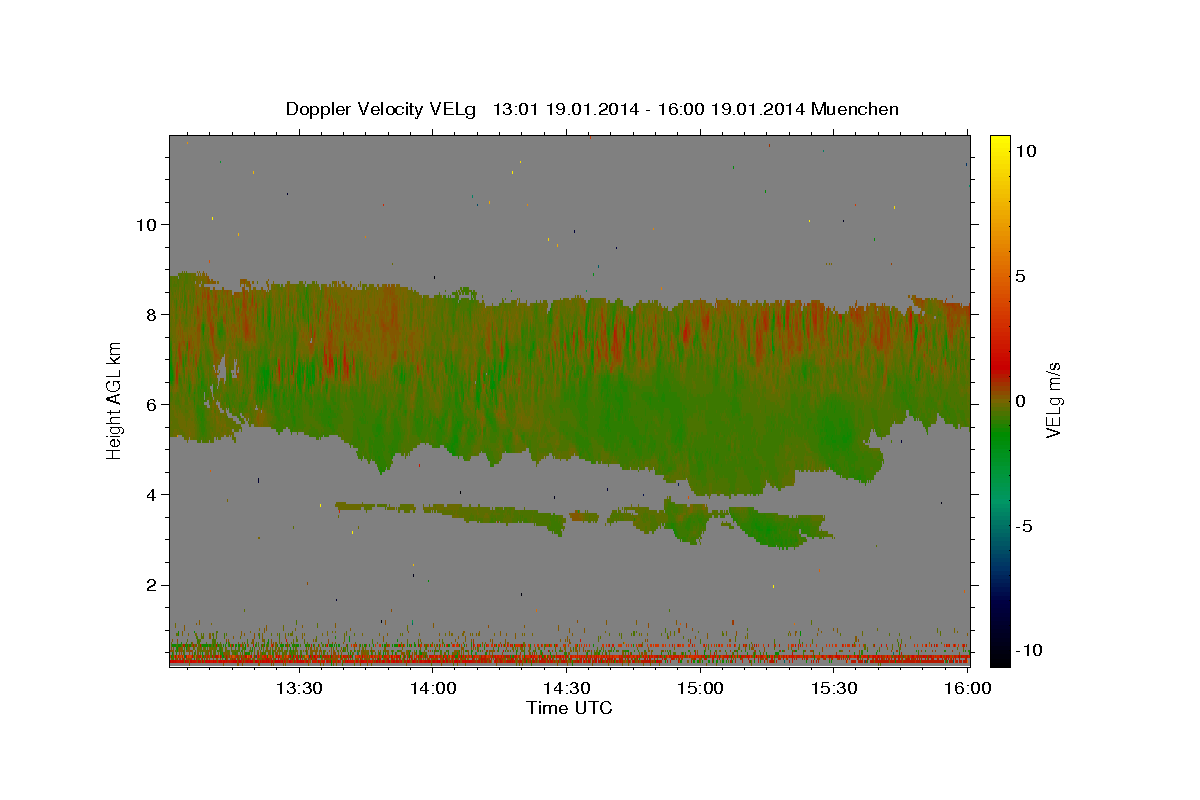Click the 16:00 time tick label
1200x800 pixels.
(968, 689)
